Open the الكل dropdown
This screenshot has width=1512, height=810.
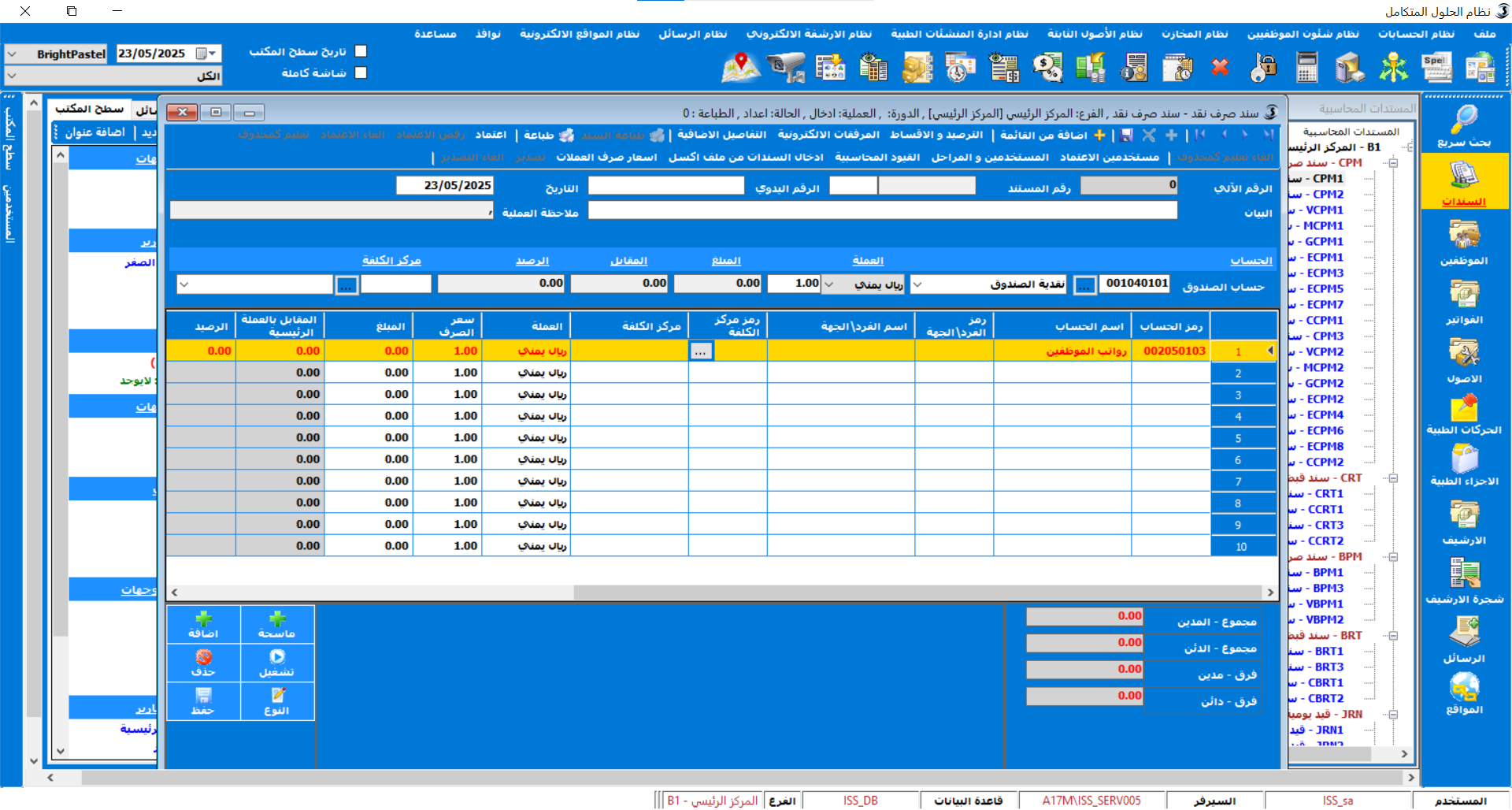(12, 76)
